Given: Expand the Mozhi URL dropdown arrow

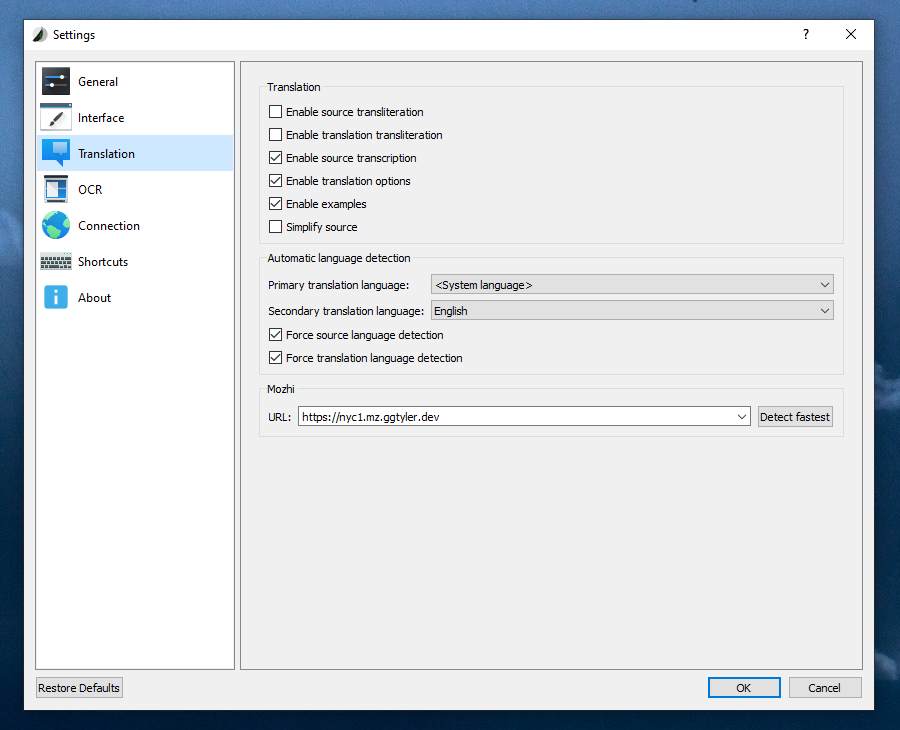Looking at the screenshot, I should pos(742,417).
